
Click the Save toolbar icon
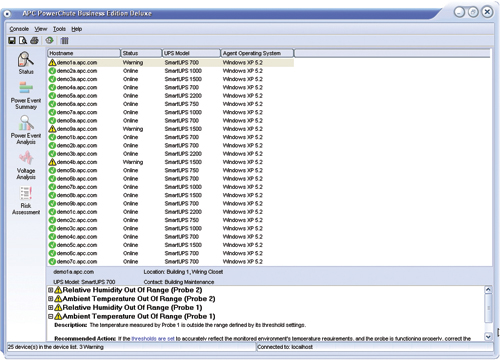pyautogui.click(x=12, y=41)
